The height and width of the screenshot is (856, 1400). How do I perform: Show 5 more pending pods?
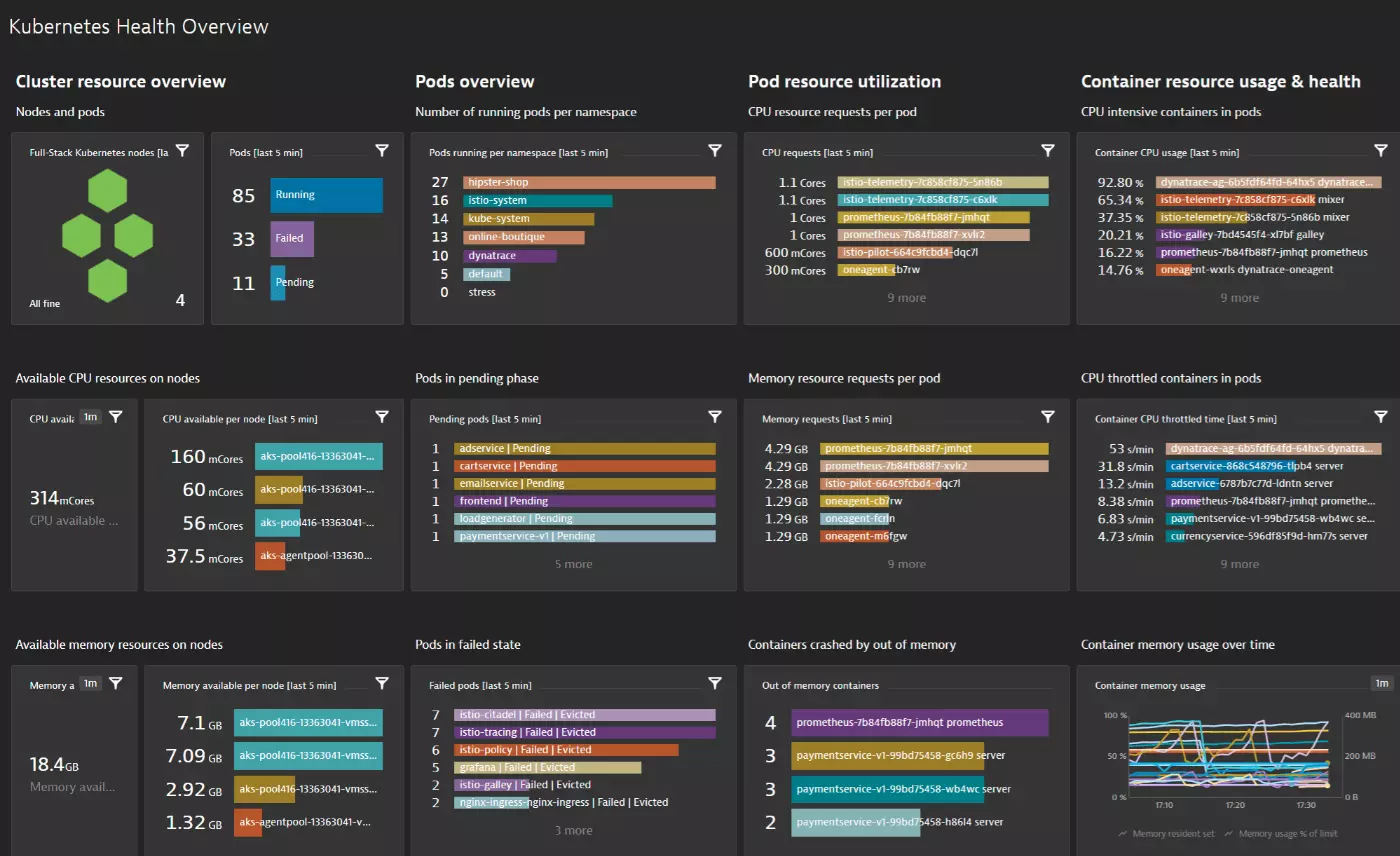coord(573,564)
